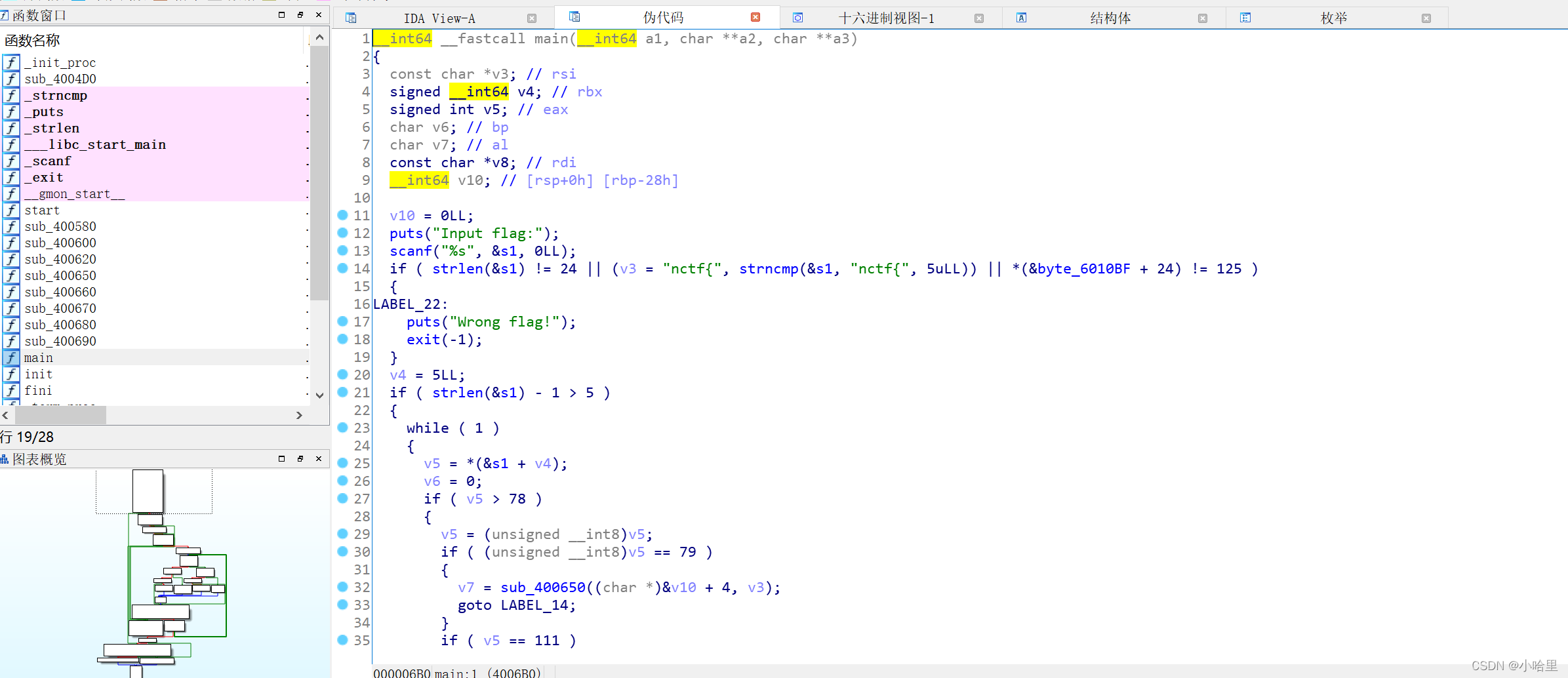Select function start in the list
Viewport: 1568px width, 678px height.
[42, 210]
